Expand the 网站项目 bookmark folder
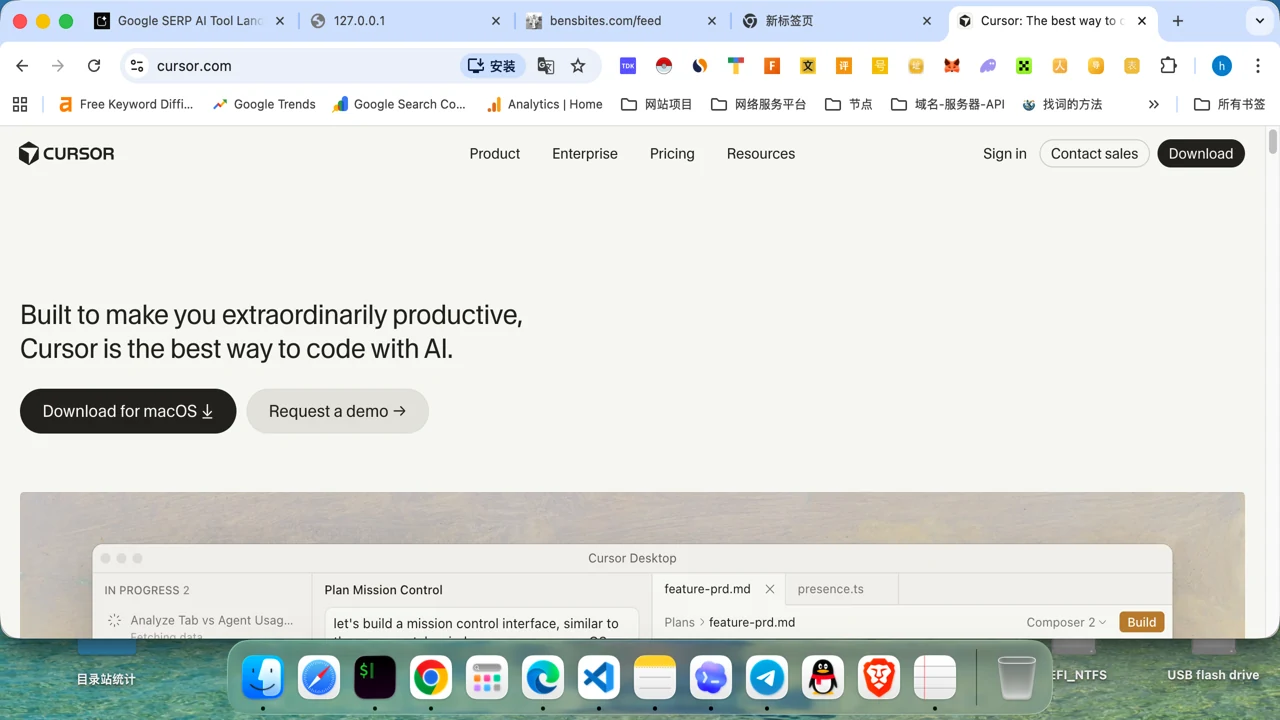The height and width of the screenshot is (720, 1280). tap(657, 104)
